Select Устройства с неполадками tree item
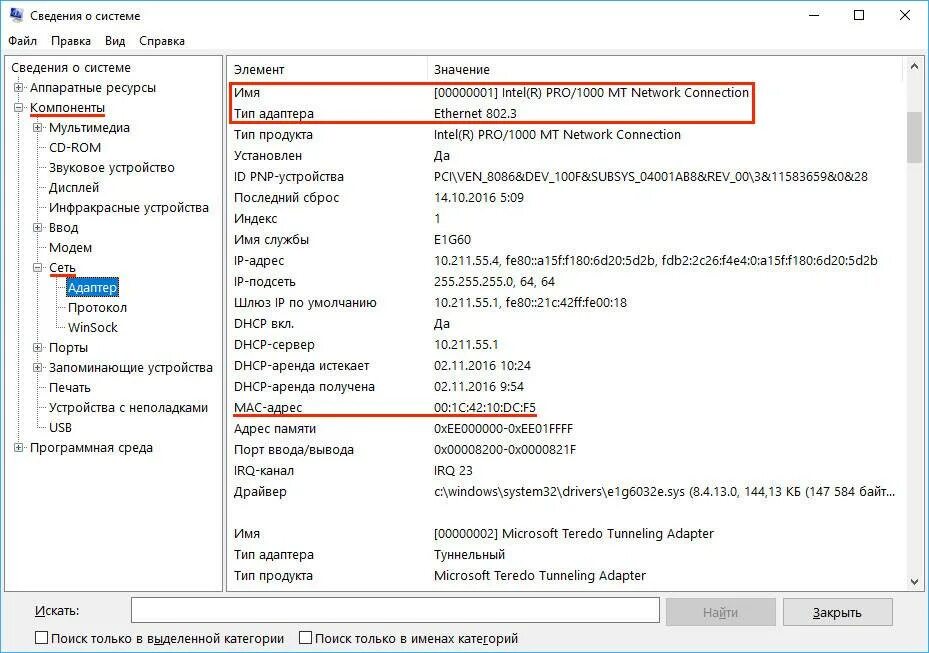929x653 pixels. (x=128, y=408)
